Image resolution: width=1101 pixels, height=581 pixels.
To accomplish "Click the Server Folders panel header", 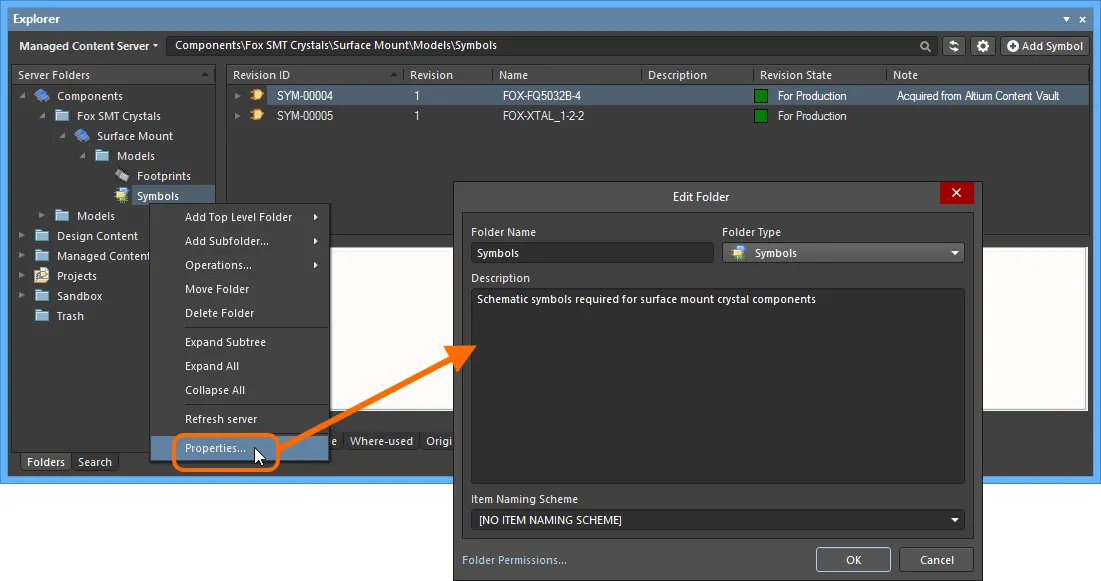I will (113, 75).
